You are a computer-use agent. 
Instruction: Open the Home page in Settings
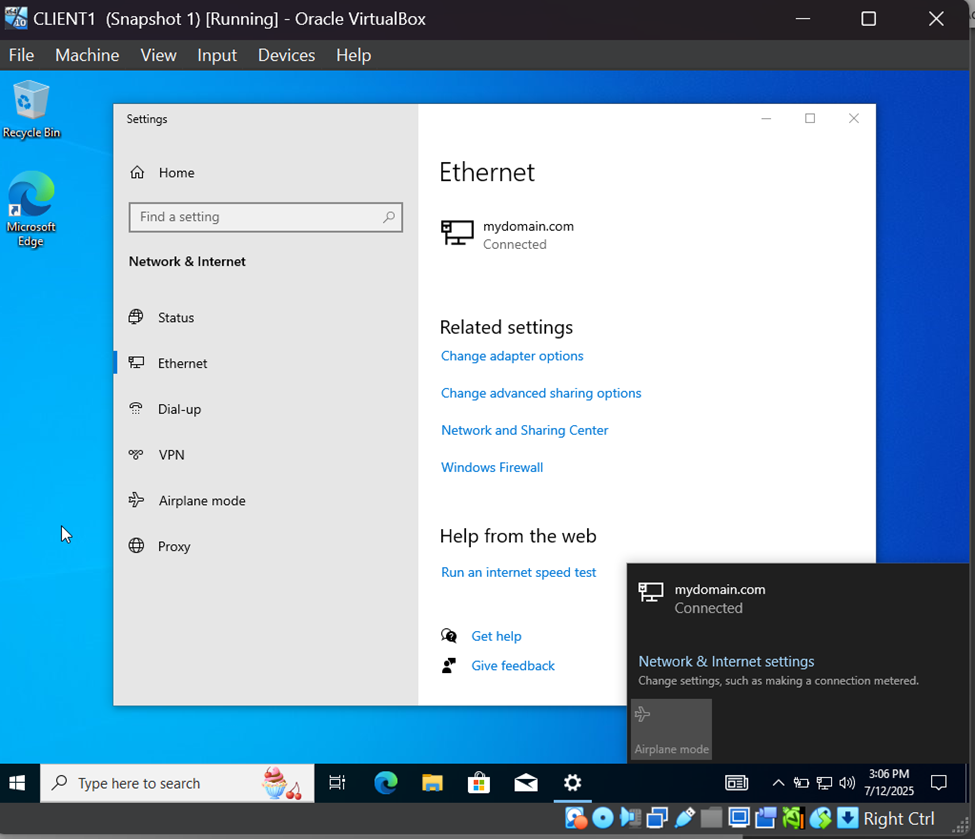click(x=162, y=173)
